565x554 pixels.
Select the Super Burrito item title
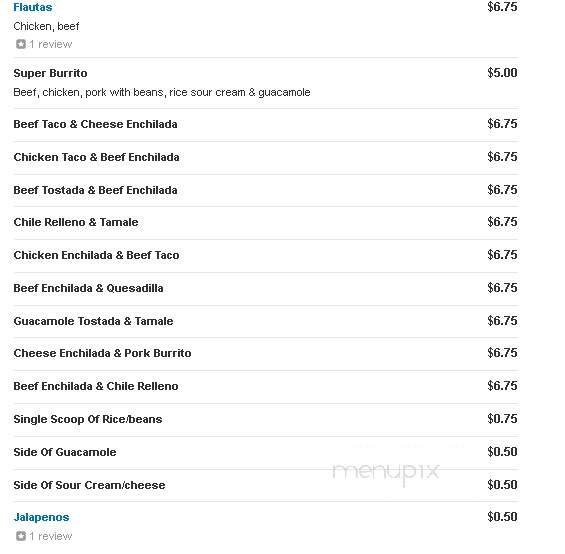(50, 73)
